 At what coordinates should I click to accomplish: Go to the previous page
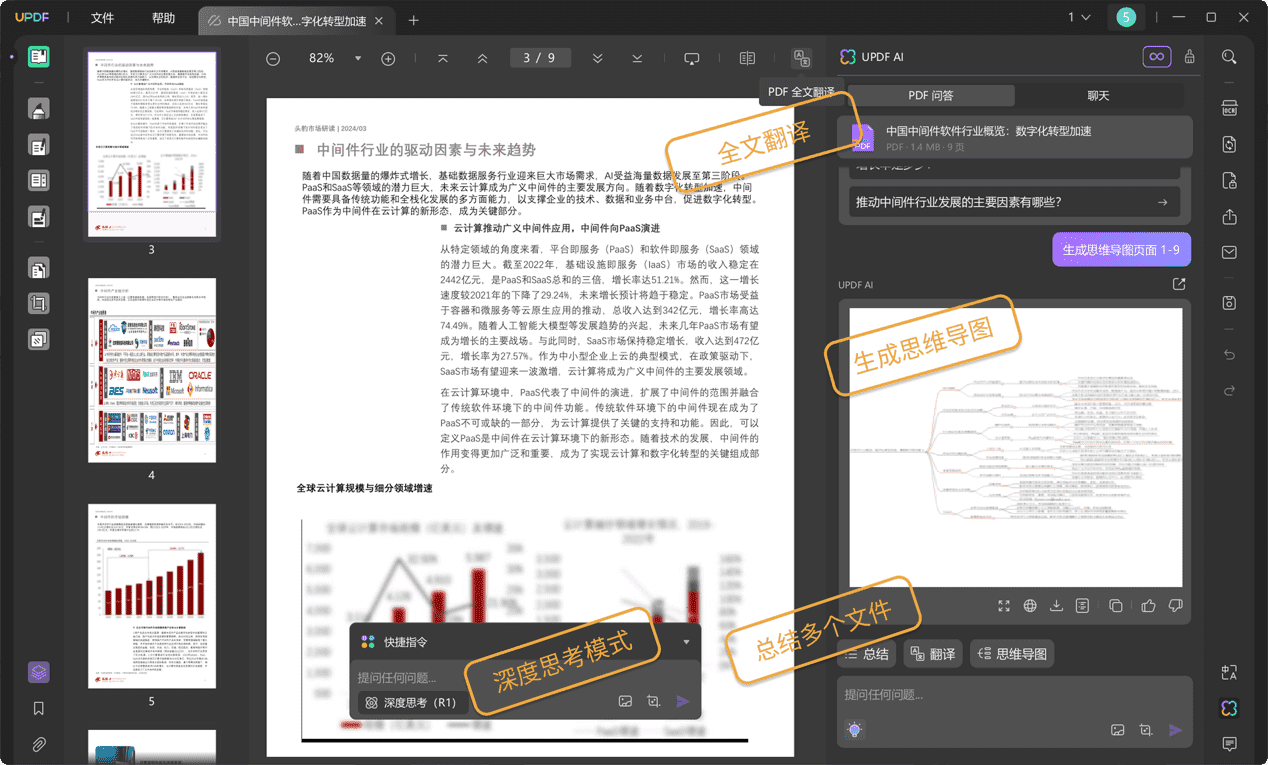pyautogui.click(x=483, y=59)
